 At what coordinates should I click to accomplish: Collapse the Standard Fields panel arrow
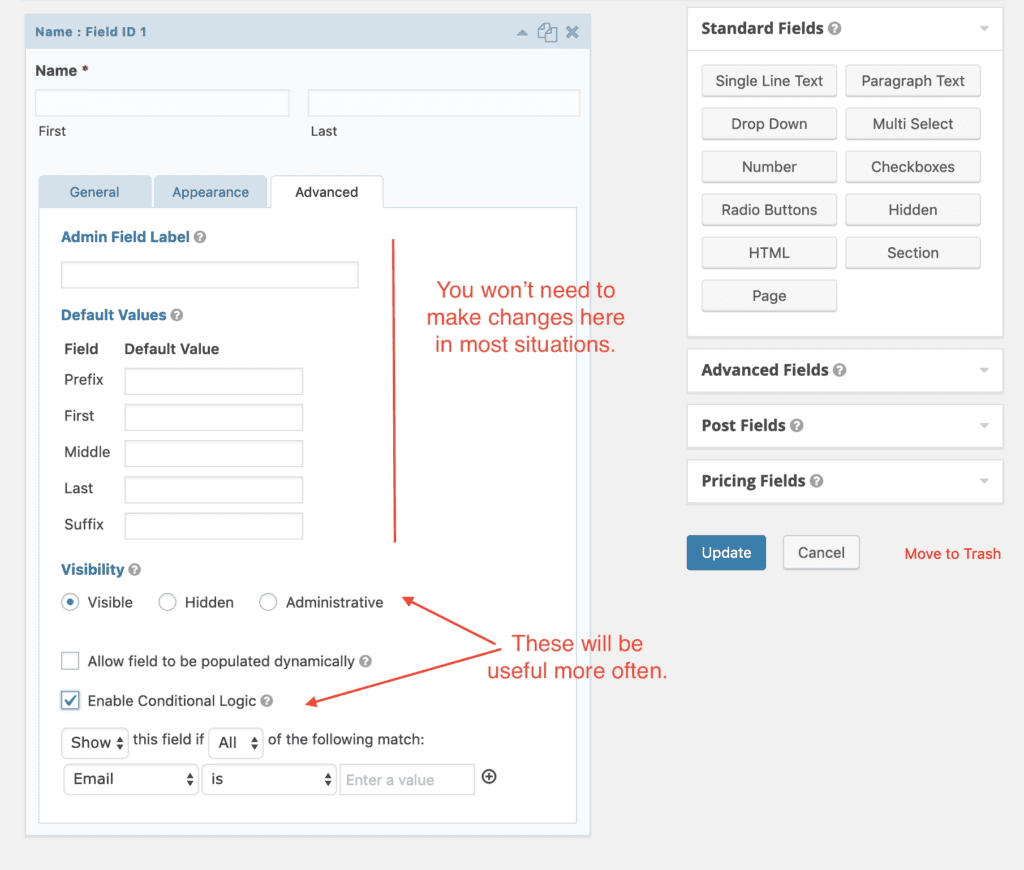coord(984,29)
